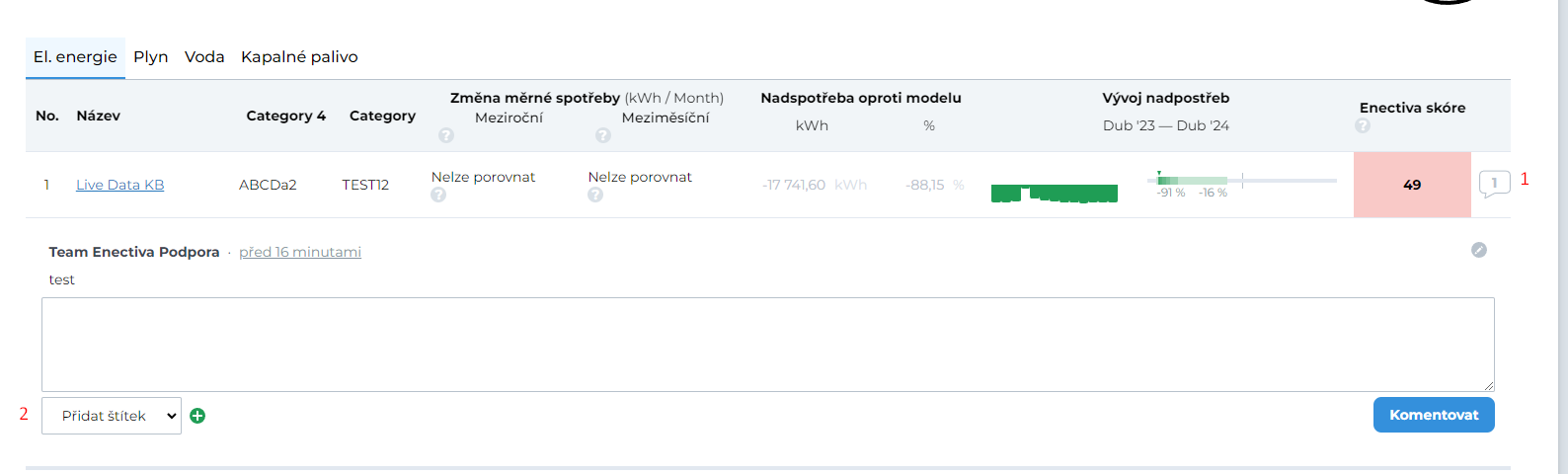This screenshot has width=1568, height=474.
Task: Click the help icon under Meziměsíční header
Action: [603, 135]
